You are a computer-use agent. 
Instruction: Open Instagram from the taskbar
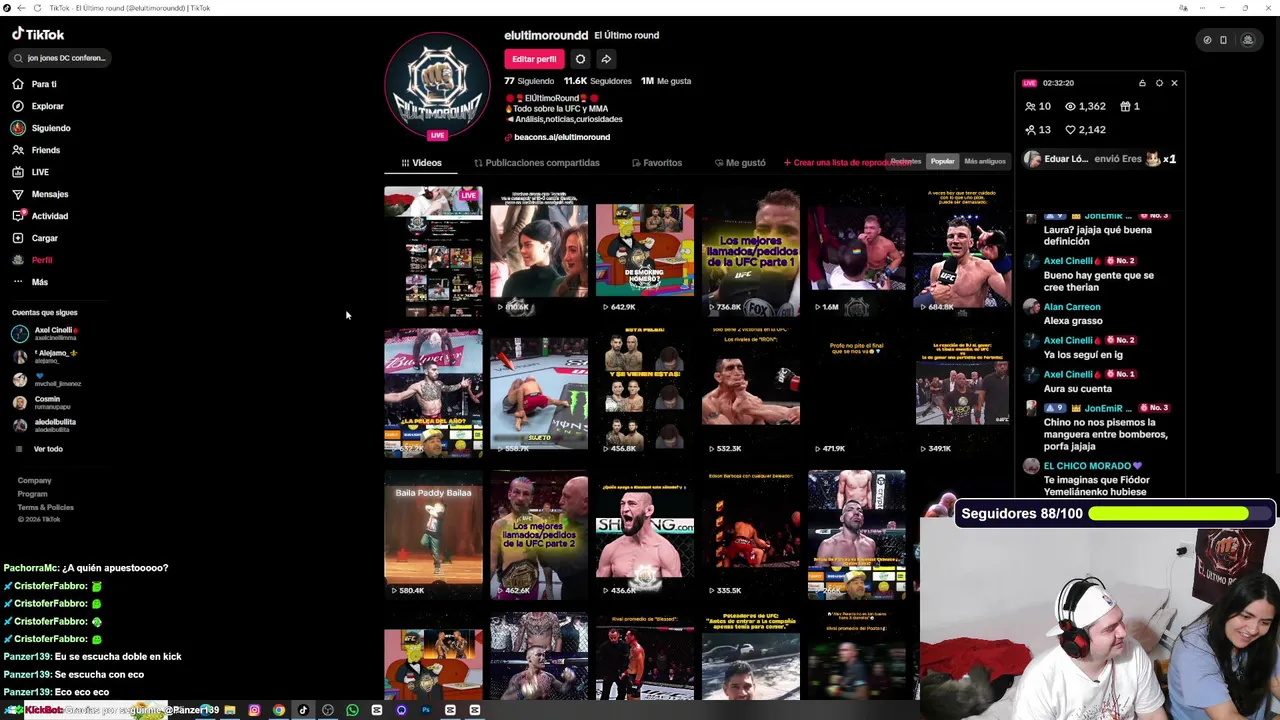(x=254, y=710)
